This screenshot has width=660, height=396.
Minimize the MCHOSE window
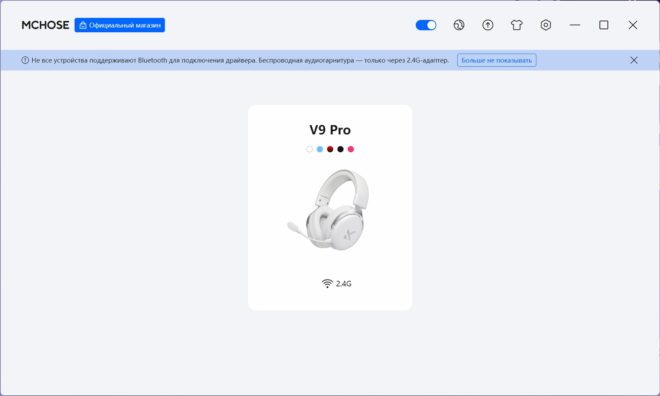point(575,25)
